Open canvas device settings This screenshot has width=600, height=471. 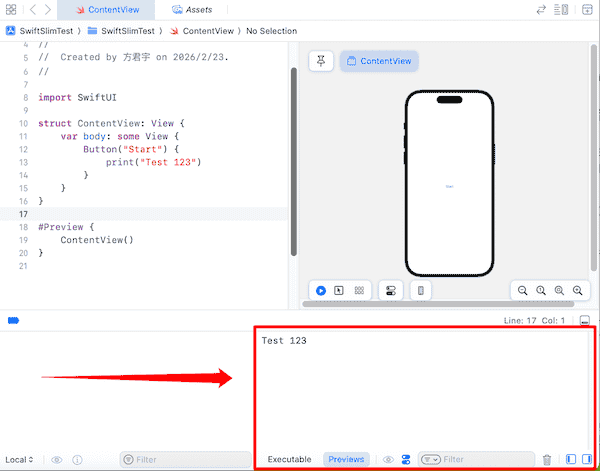pos(391,290)
